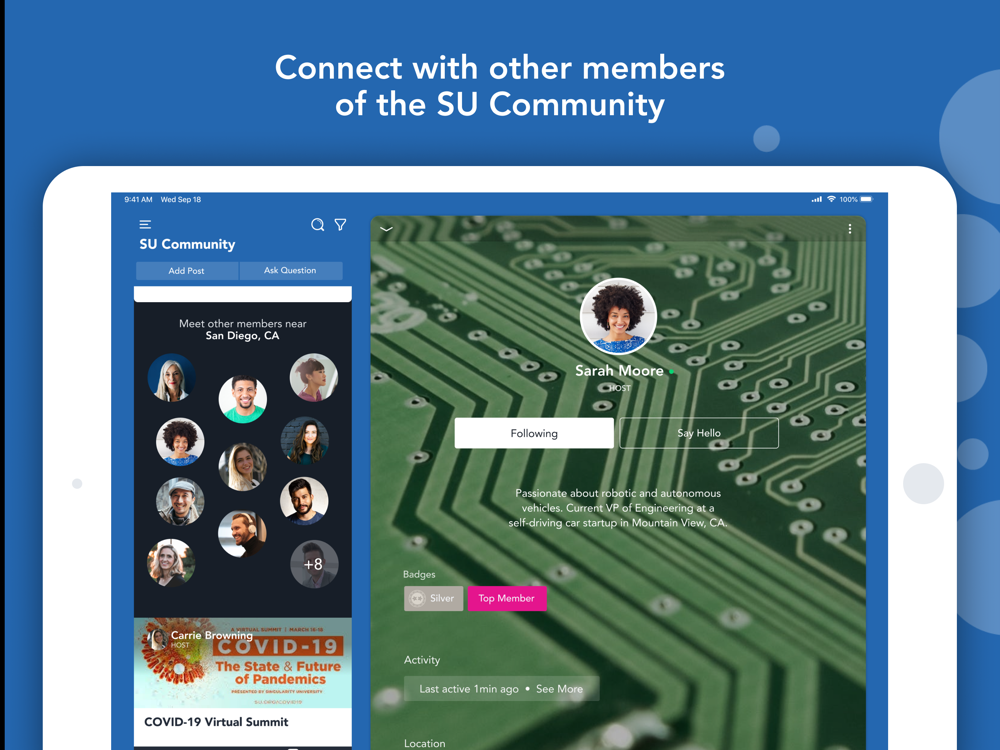Select the Ask Question tab
The height and width of the screenshot is (750, 1000).
tap(291, 270)
